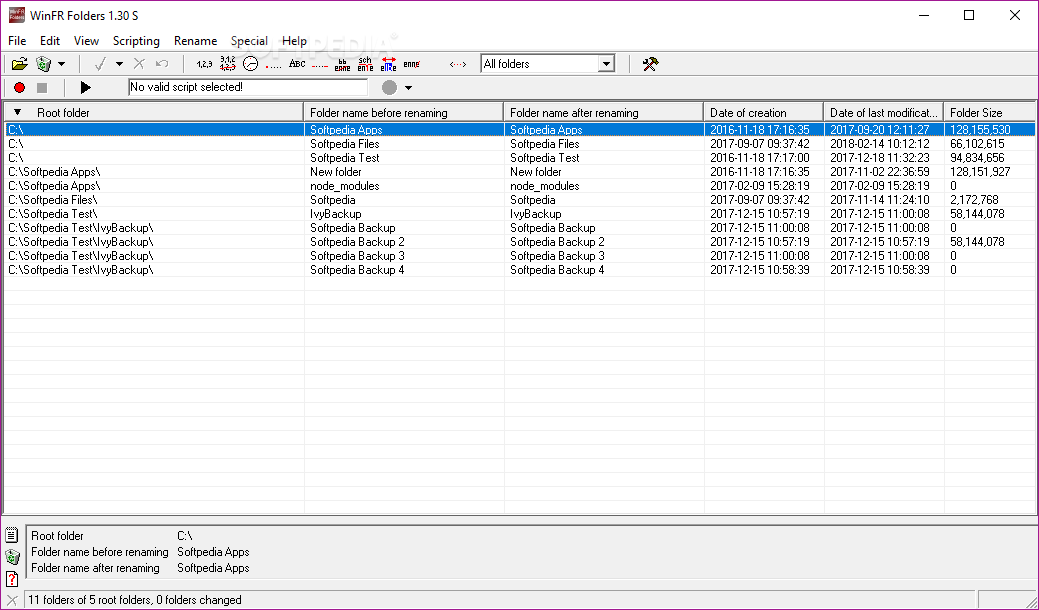Open the Rename menu
1039x610 pixels.
coord(195,41)
